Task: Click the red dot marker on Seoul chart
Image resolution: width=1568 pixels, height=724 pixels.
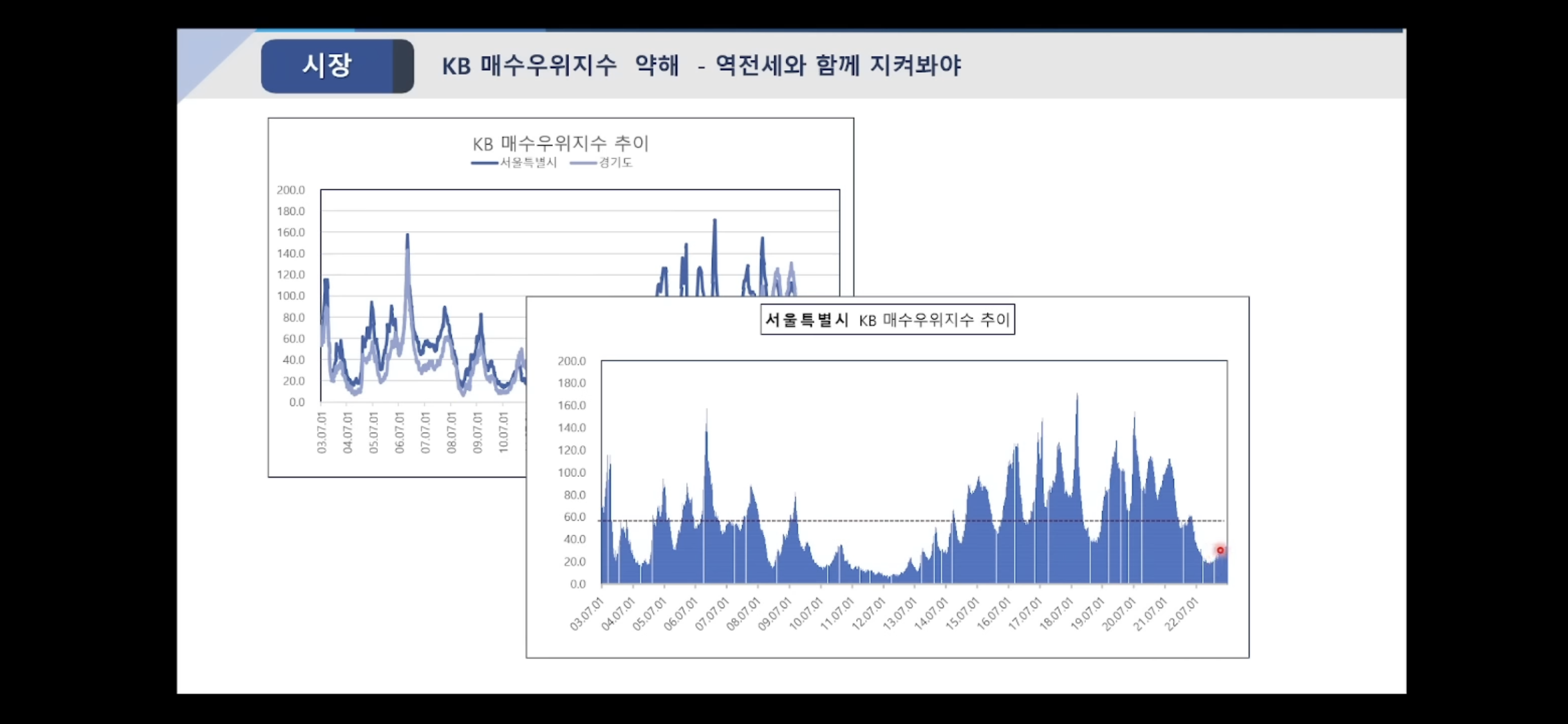Action: [x=1220, y=550]
